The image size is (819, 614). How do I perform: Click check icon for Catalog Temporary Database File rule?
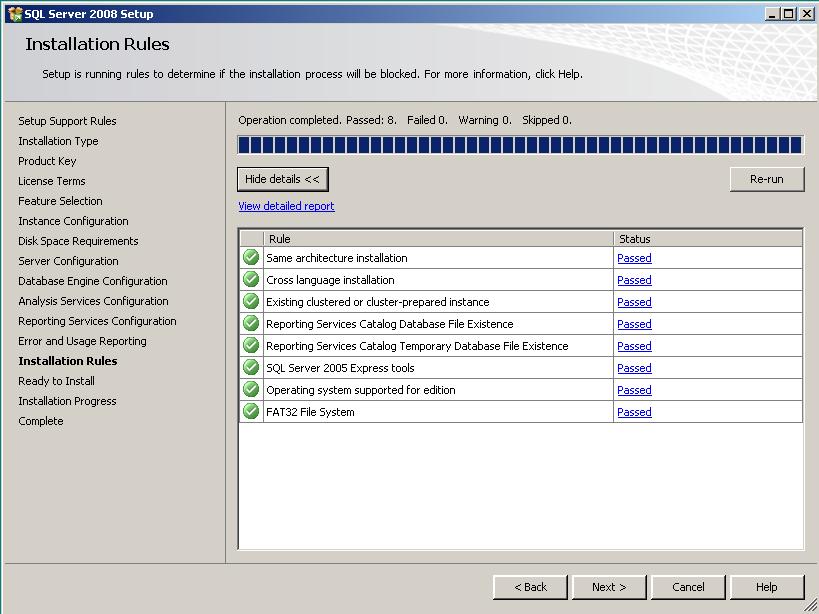251,345
